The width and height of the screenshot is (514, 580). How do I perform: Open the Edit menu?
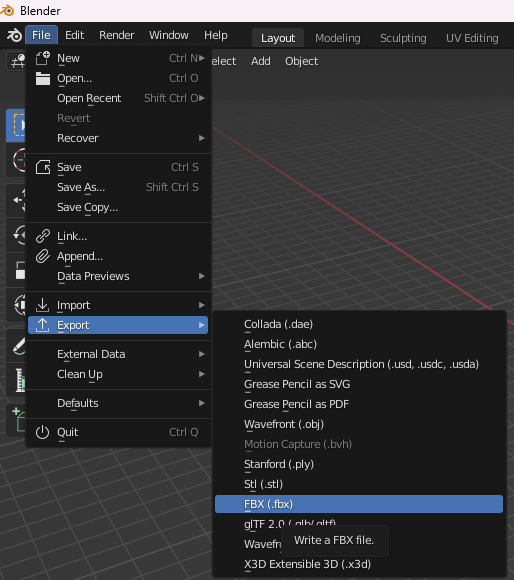coord(74,35)
